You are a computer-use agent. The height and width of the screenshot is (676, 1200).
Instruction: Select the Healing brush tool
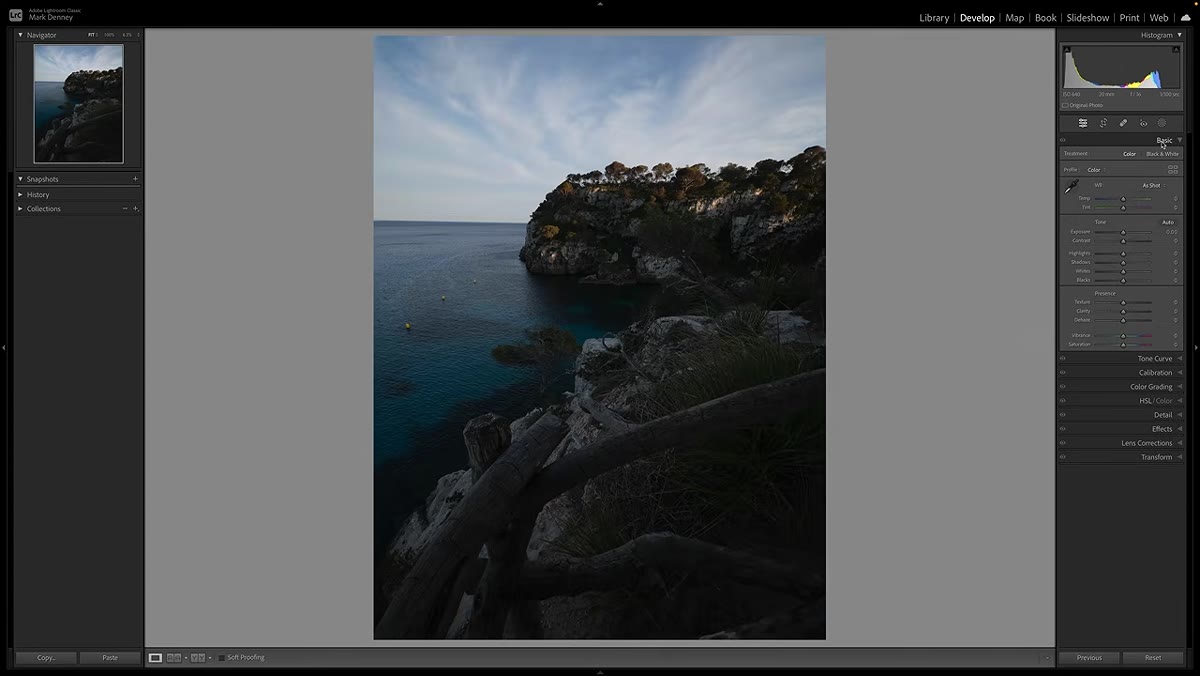(x=1123, y=123)
